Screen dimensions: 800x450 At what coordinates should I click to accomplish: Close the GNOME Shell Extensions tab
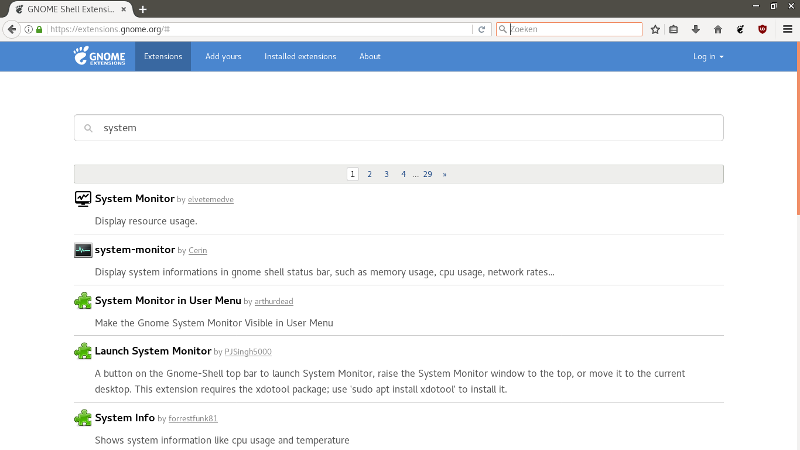point(123,9)
